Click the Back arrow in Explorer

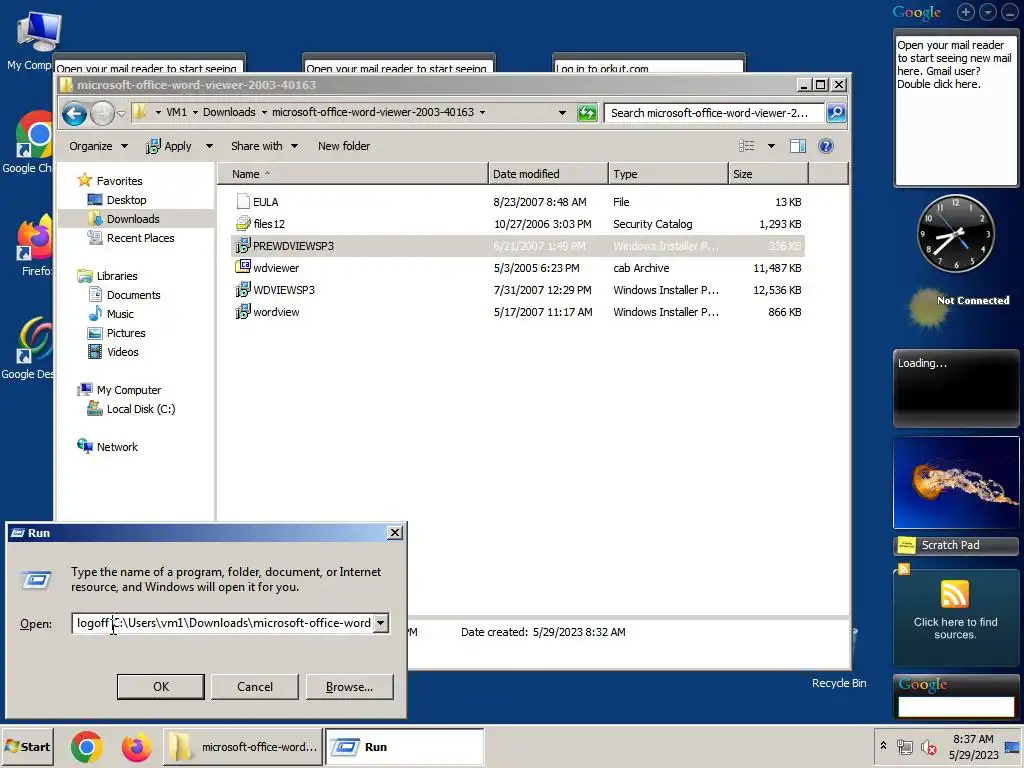click(74, 114)
